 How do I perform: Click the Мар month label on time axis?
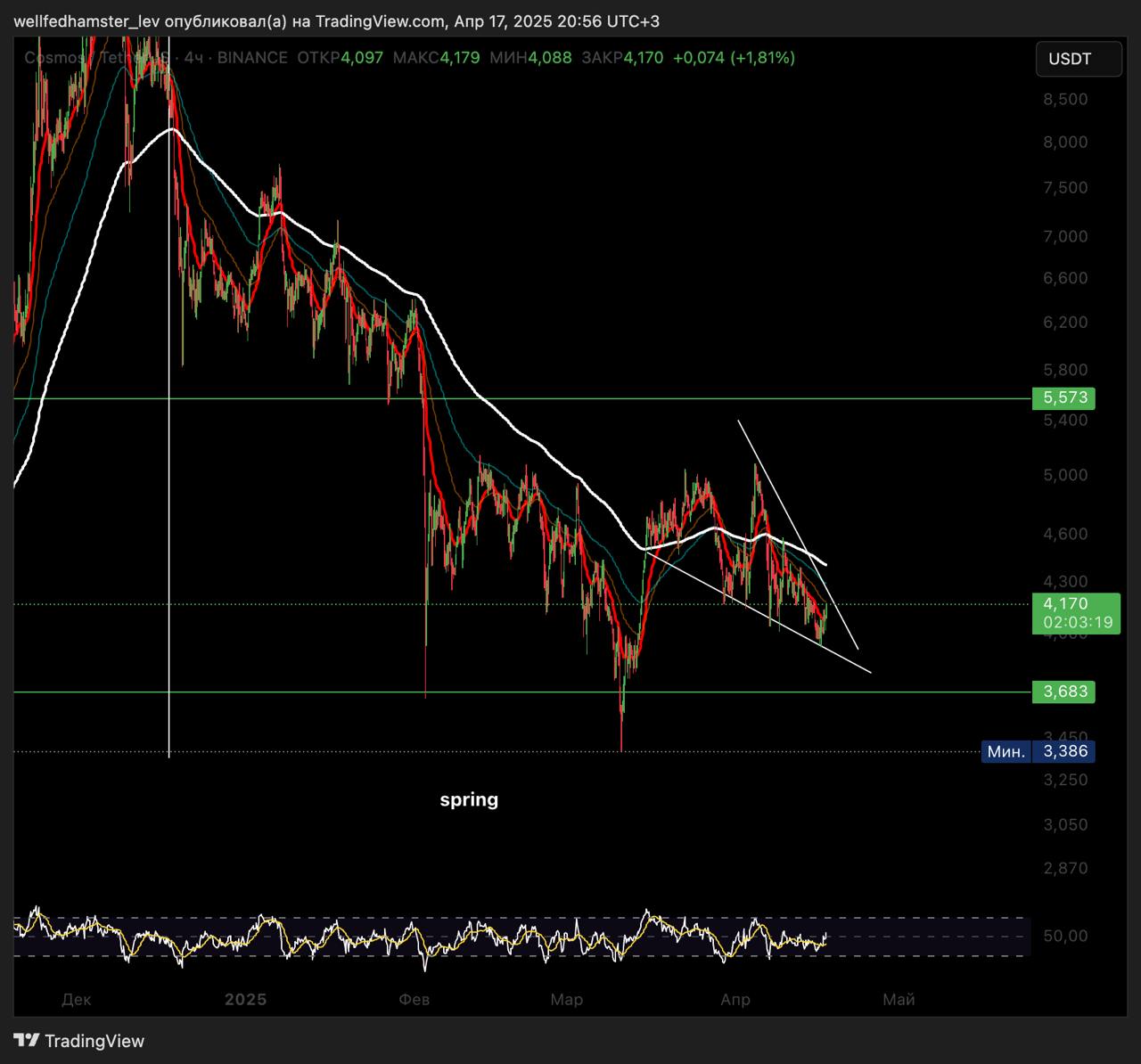pyautogui.click(x=567, y=999)
